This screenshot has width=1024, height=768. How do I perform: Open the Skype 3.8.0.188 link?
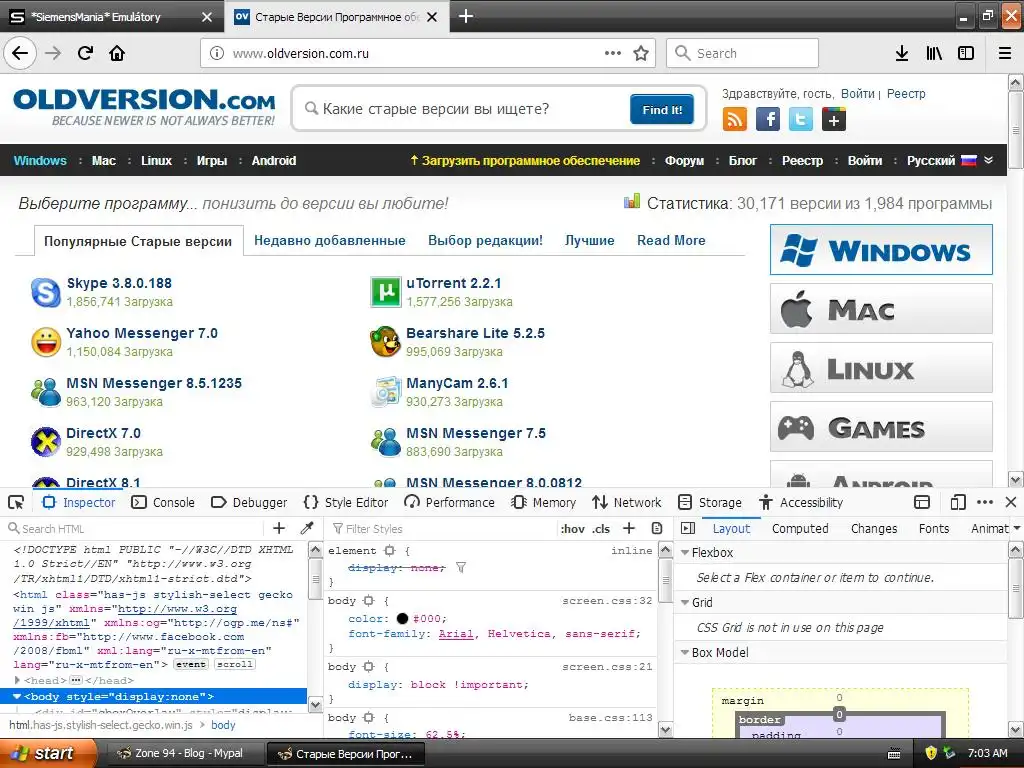[x=119, y=283]
